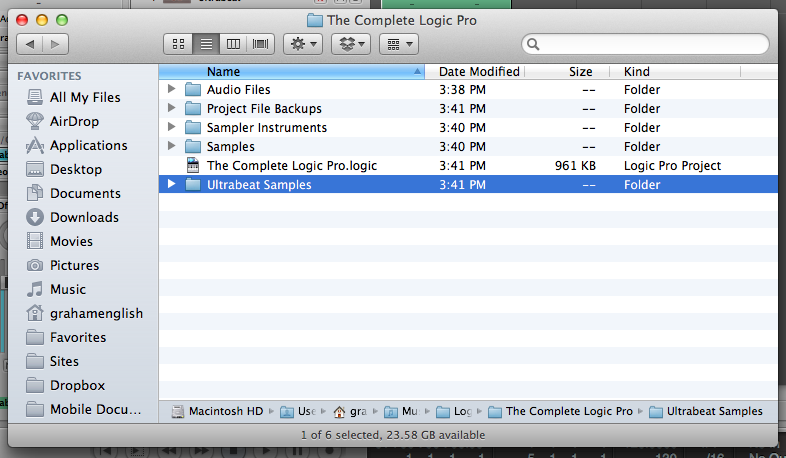Click Macintosh HD in the path bar
This screenshot has width=786, height=458.
[x=218, y=411]
